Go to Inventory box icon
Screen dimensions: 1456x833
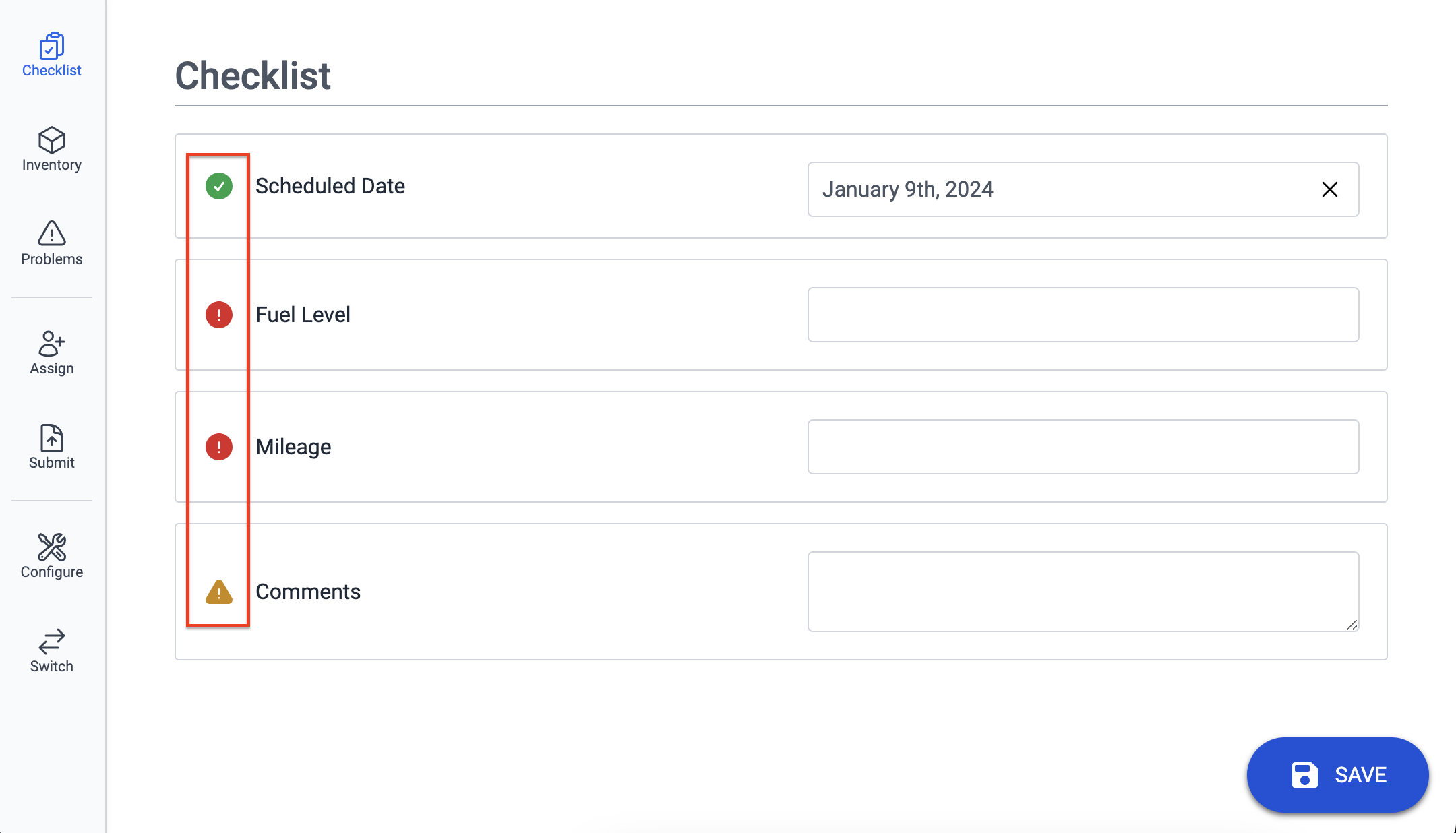coord(51,140)
